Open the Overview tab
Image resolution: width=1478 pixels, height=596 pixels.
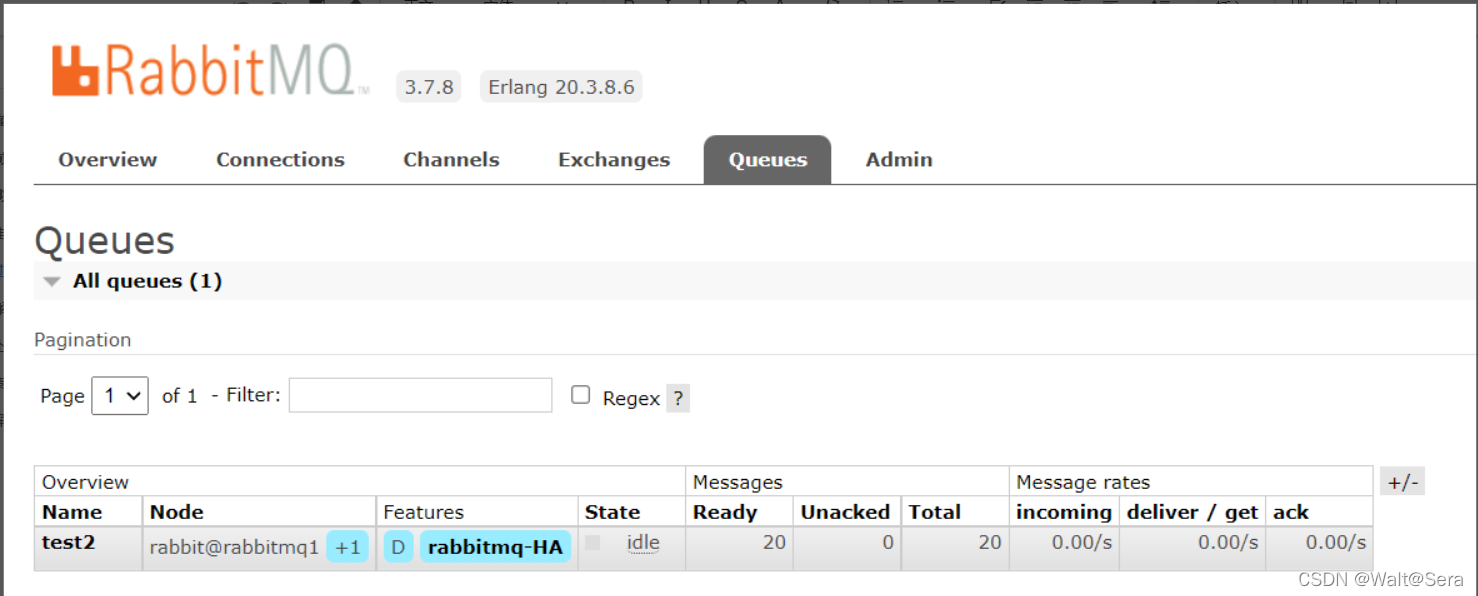coord(108,160)
